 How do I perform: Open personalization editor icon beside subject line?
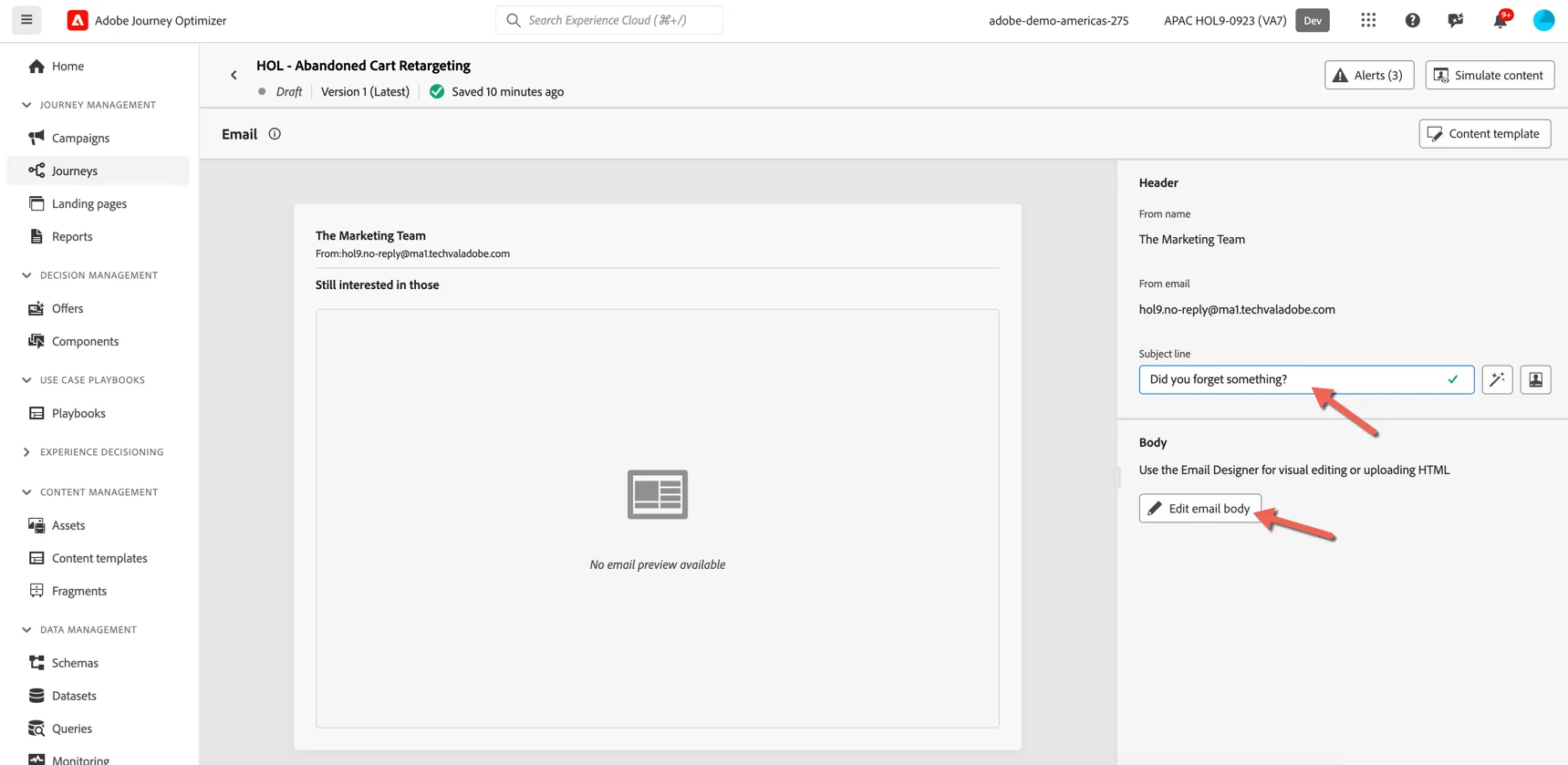tap(1536, 379)
